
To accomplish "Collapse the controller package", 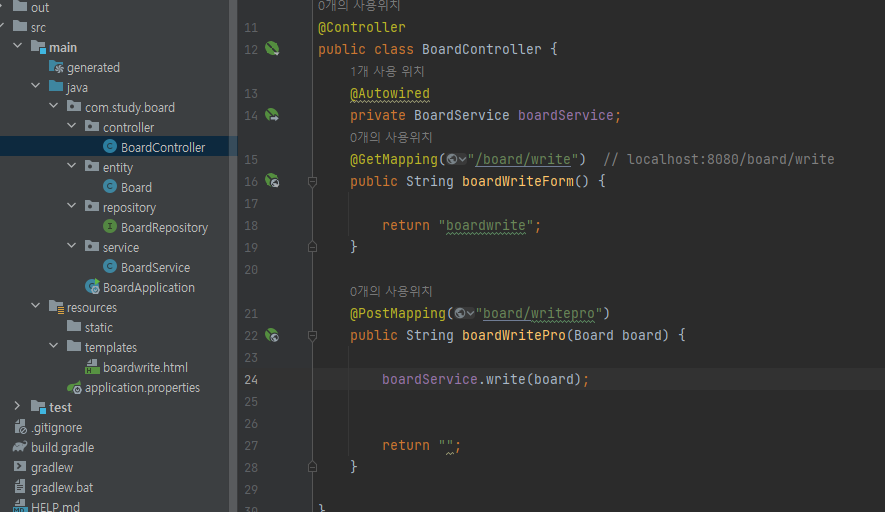I will [72, 126].
